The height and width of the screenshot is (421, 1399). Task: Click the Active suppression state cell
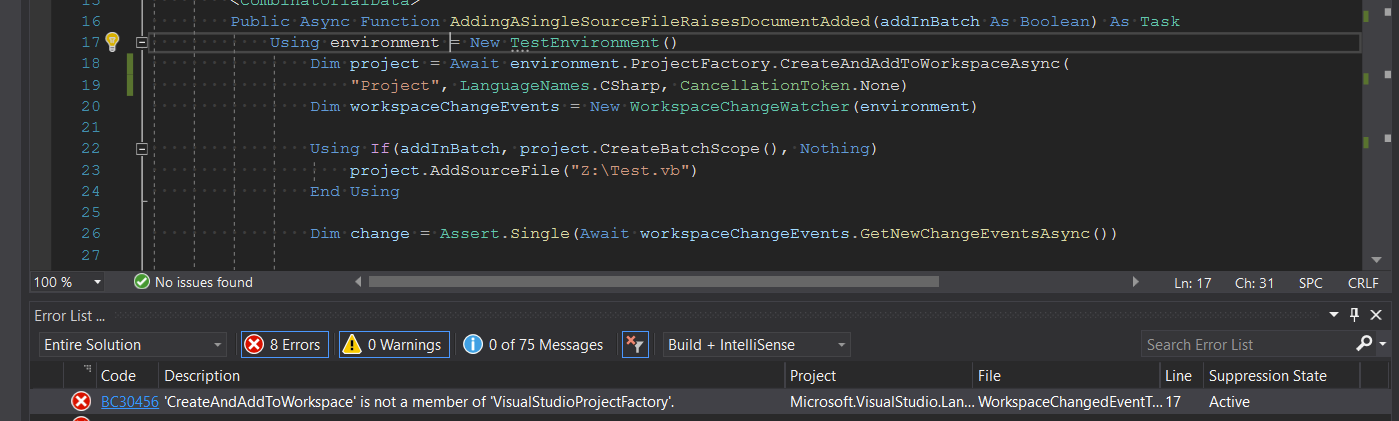click(1230, 402)
